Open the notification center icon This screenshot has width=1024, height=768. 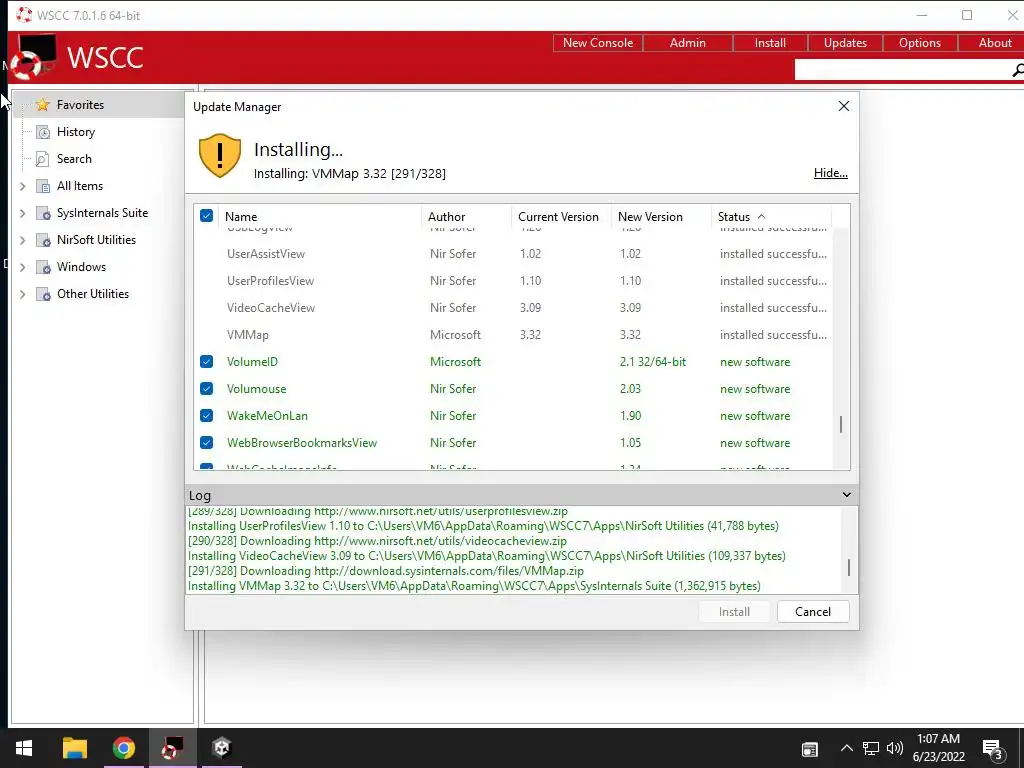coord(993,749)
